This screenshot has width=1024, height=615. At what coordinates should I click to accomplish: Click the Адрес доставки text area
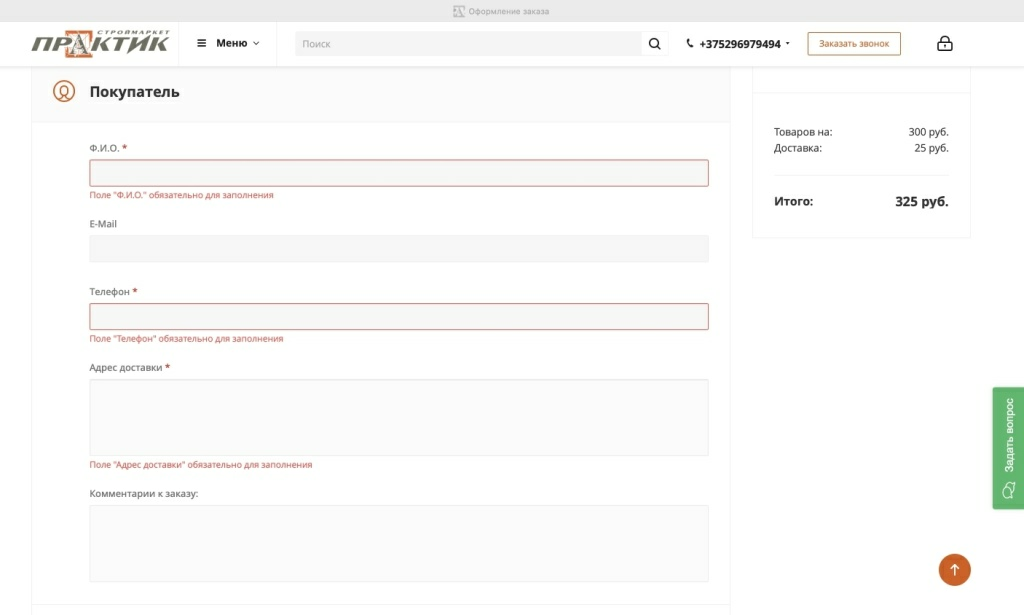tap(399, 417)
